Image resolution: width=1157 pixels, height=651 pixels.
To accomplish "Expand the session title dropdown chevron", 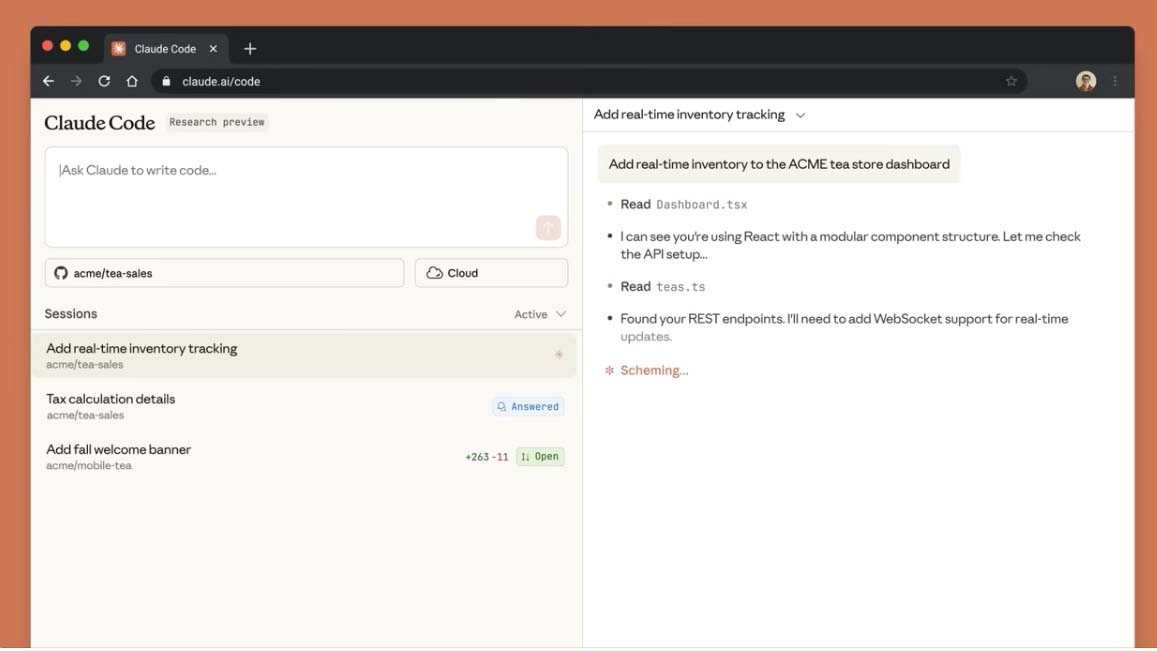I will [800, 115].
